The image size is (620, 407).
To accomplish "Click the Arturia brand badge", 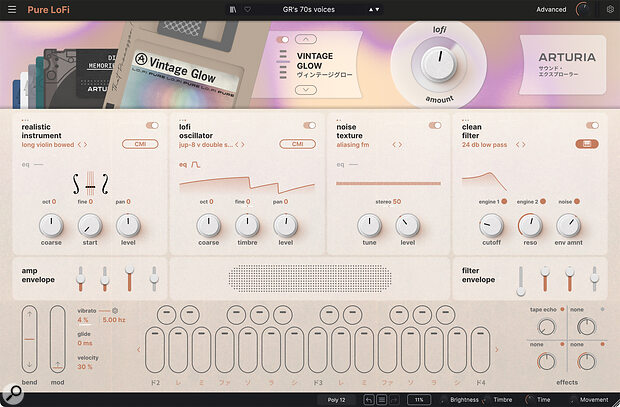I will (x=562, y=65).
